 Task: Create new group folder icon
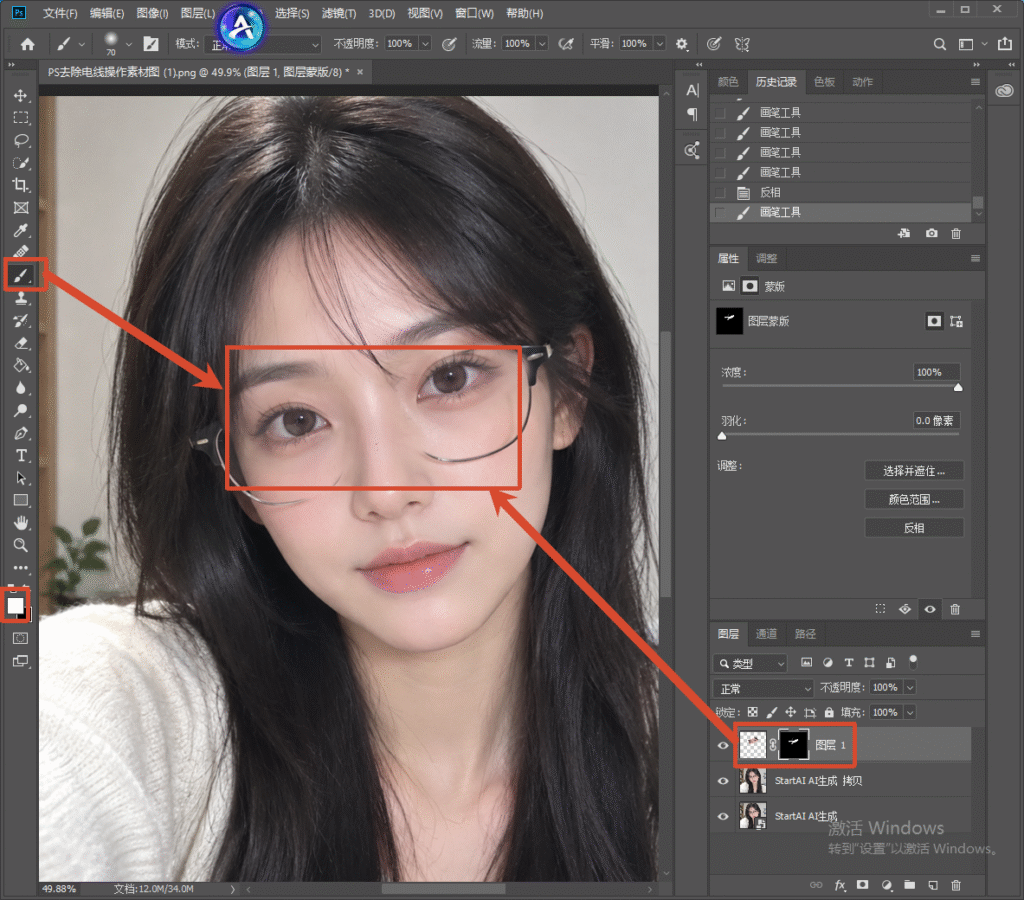coord(910,885)
